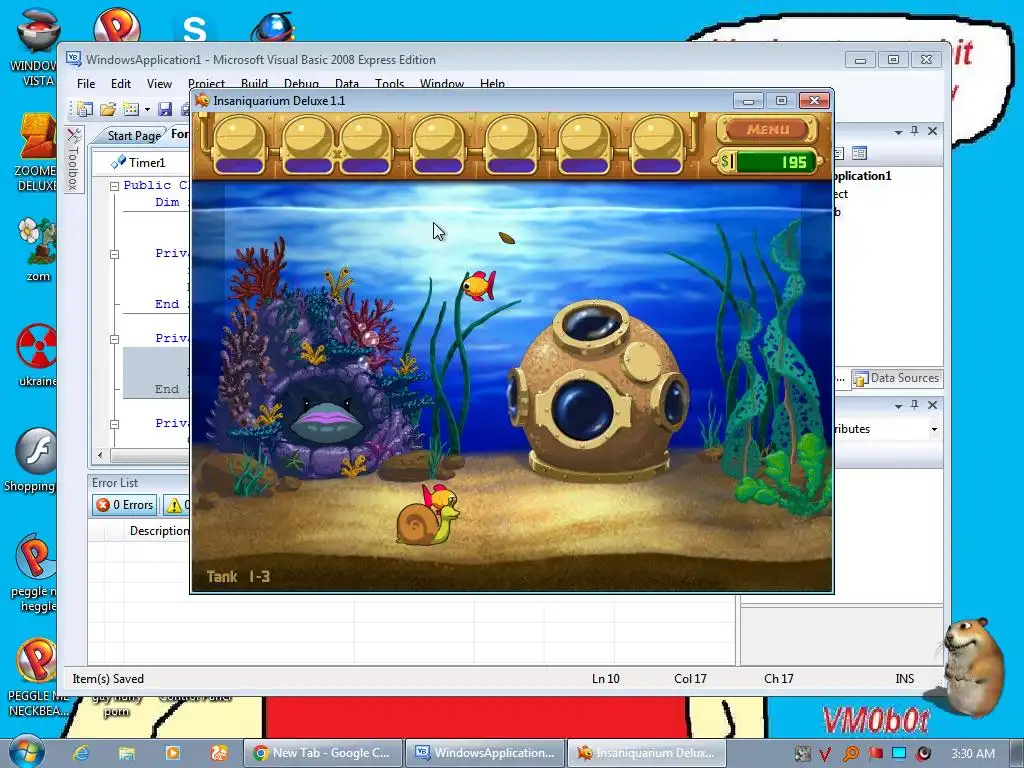Open Properties panel window position dropdown arrow
Image resolution: width=1024 pixels, height=768 pixels.
point(899,406)
